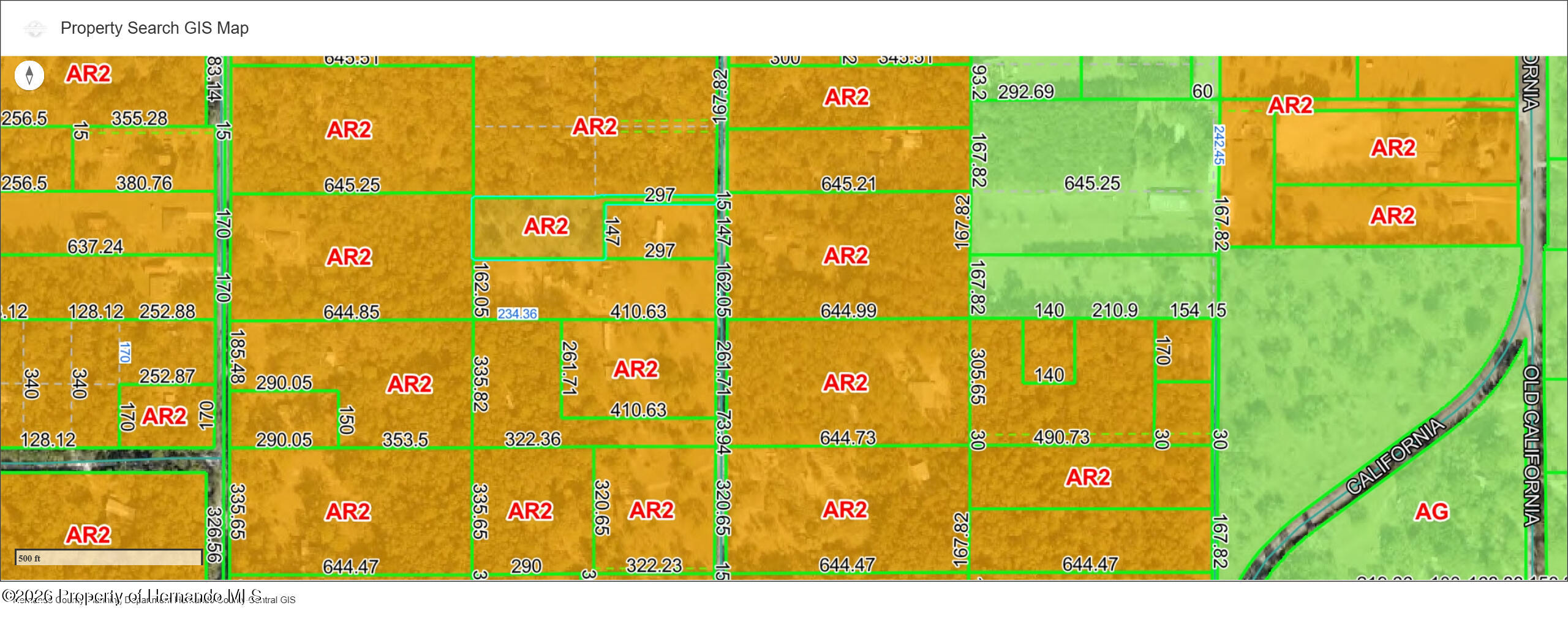Click the 252.88 parcel dimension
Viewport: 1568px width, 624px height.
(x=167, y=311)
